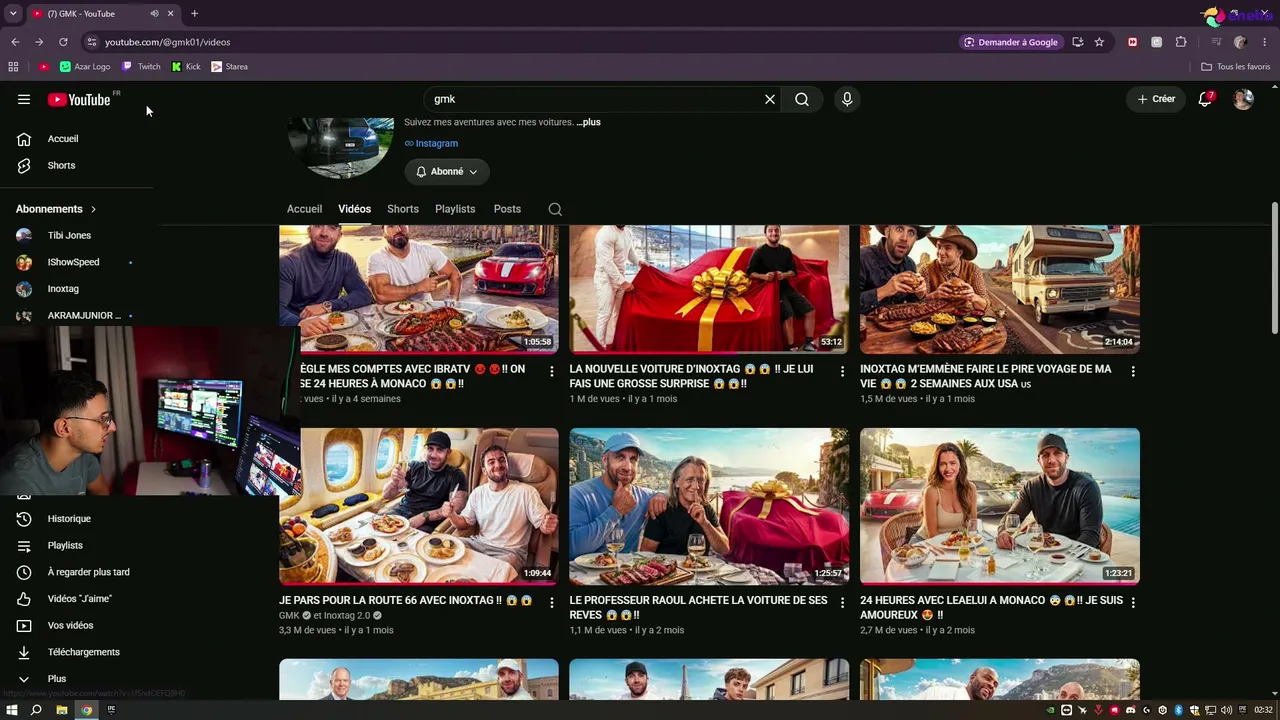Search within the channel using the magnifier
The width and height of the screenshot is (1280, 720).
(555, 209)
